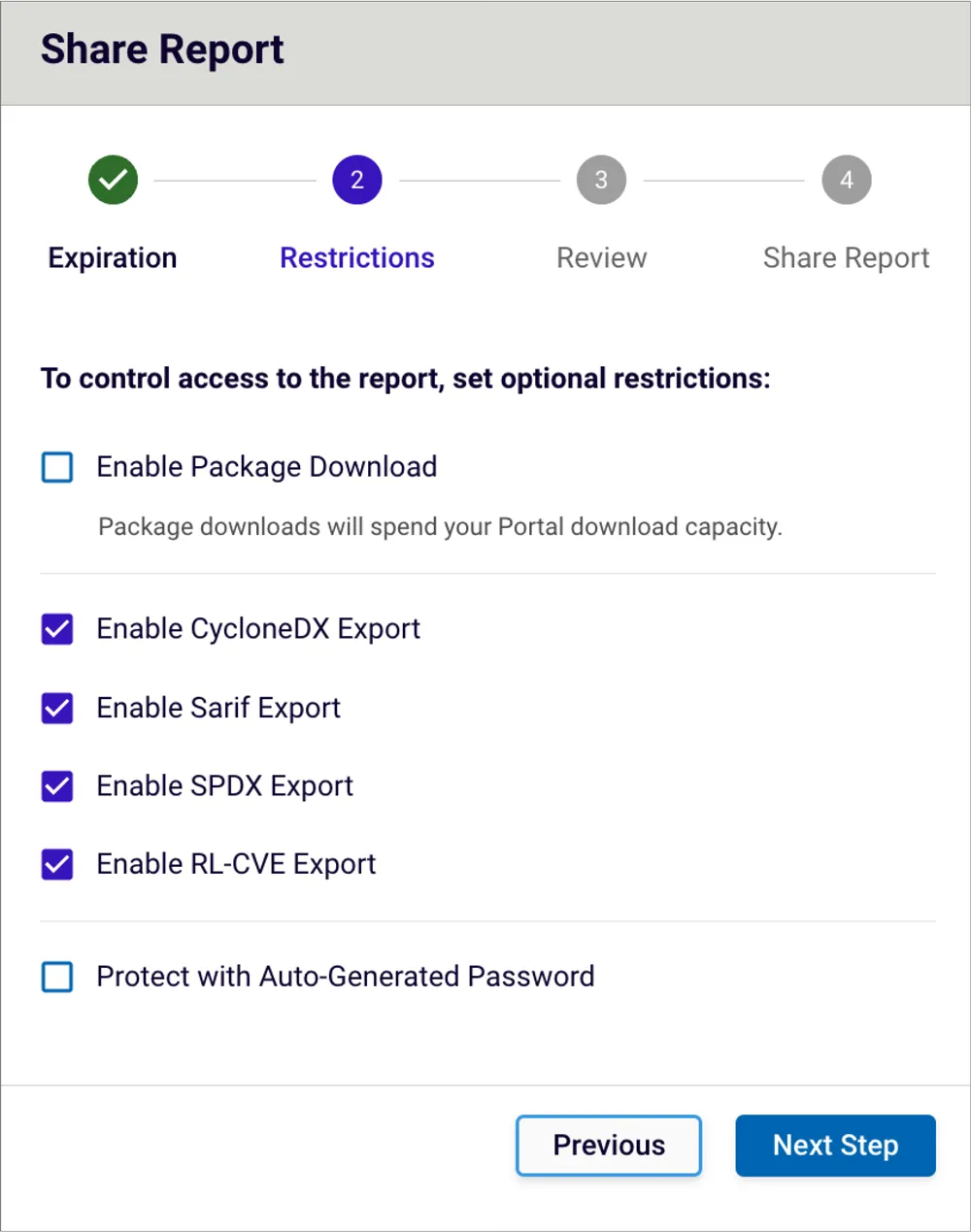Click the Restrictions step label
Image resolution: width=971 pixels, height=1232 pixels.
pyautogui.click(x=356, y=257)
